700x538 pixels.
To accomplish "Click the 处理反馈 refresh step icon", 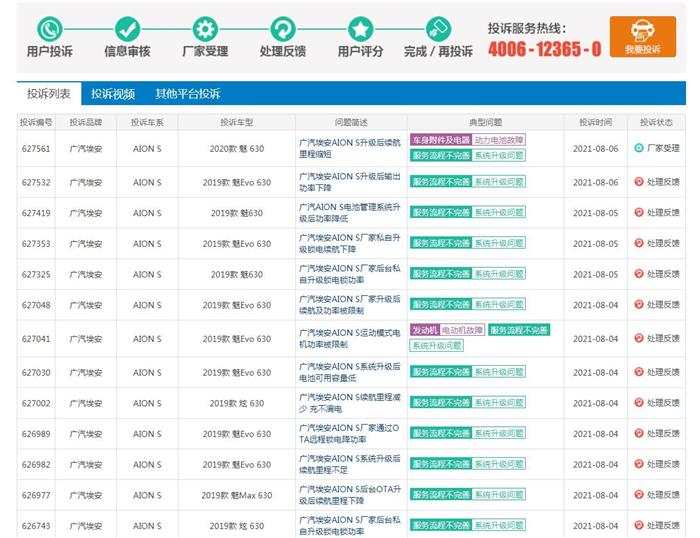I will 283,29.
